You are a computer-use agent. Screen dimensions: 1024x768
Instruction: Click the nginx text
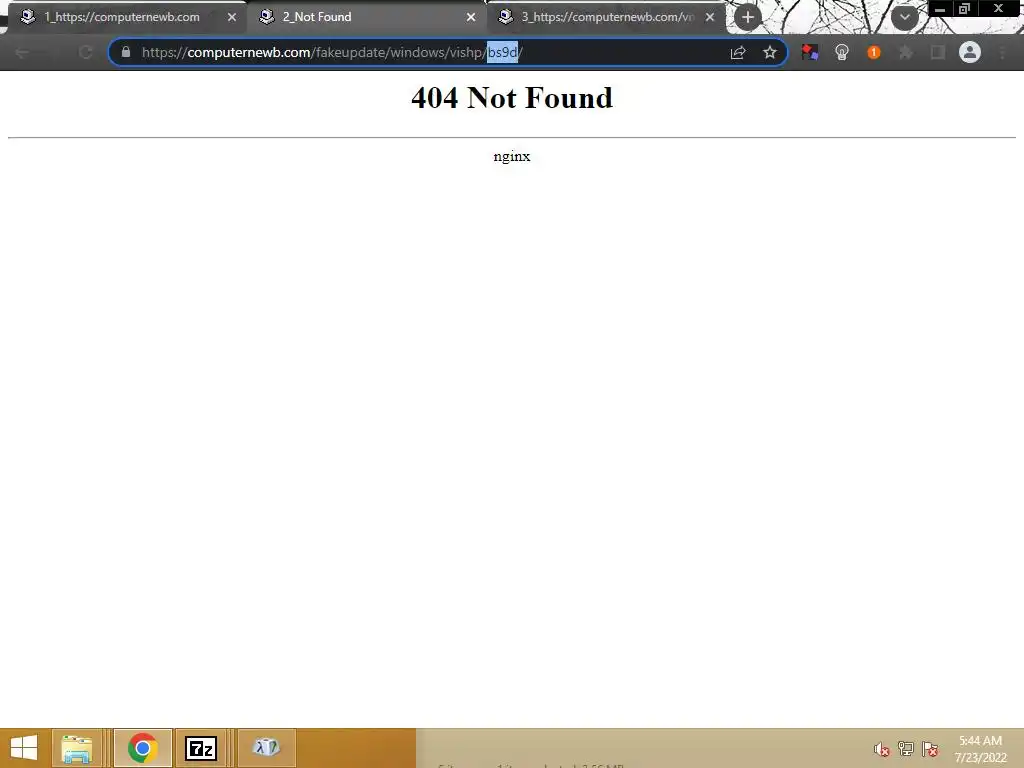click(512, 157)
